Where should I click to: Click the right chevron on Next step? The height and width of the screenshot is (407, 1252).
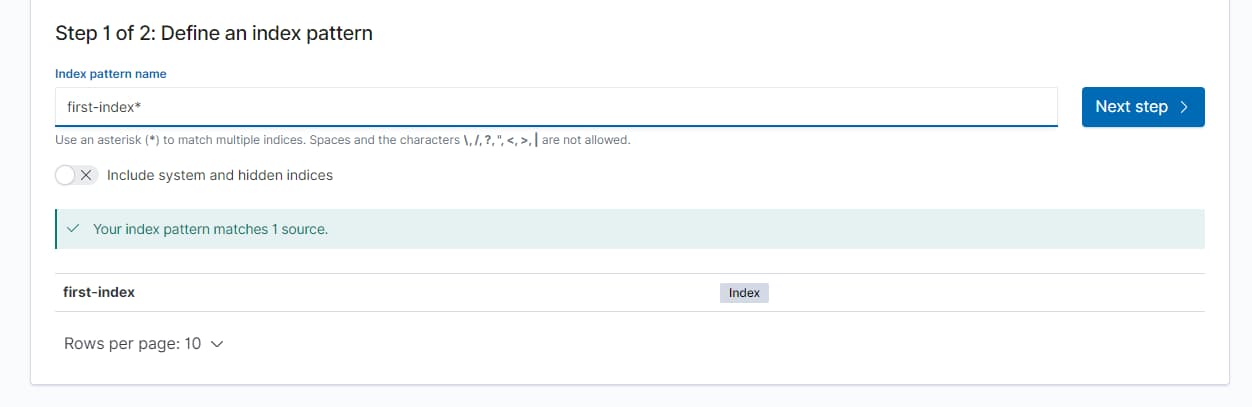(1184, 107)
